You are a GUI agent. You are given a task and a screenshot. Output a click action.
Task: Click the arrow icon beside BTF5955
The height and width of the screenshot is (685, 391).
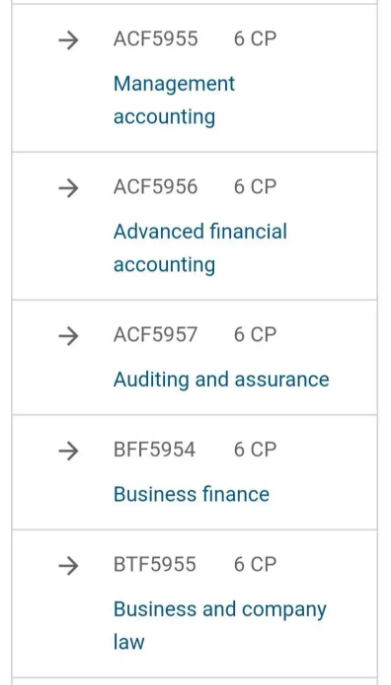click(69, 566)
